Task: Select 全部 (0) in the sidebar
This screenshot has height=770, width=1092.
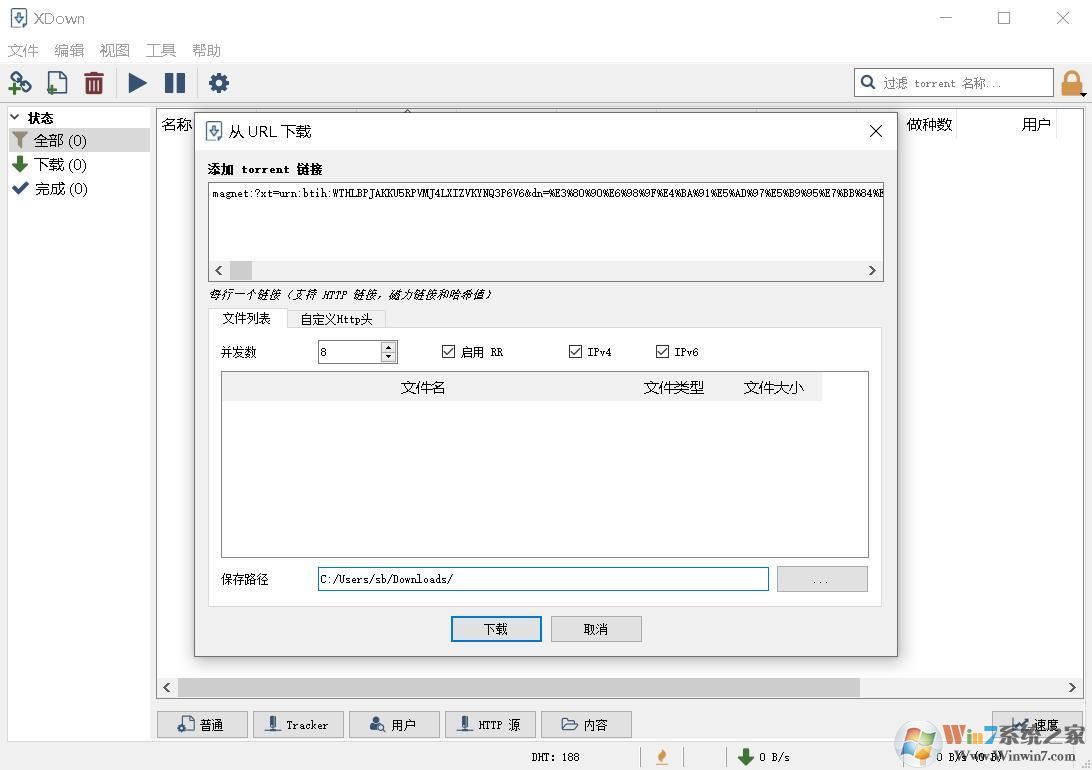Action: tap(79, 141)
